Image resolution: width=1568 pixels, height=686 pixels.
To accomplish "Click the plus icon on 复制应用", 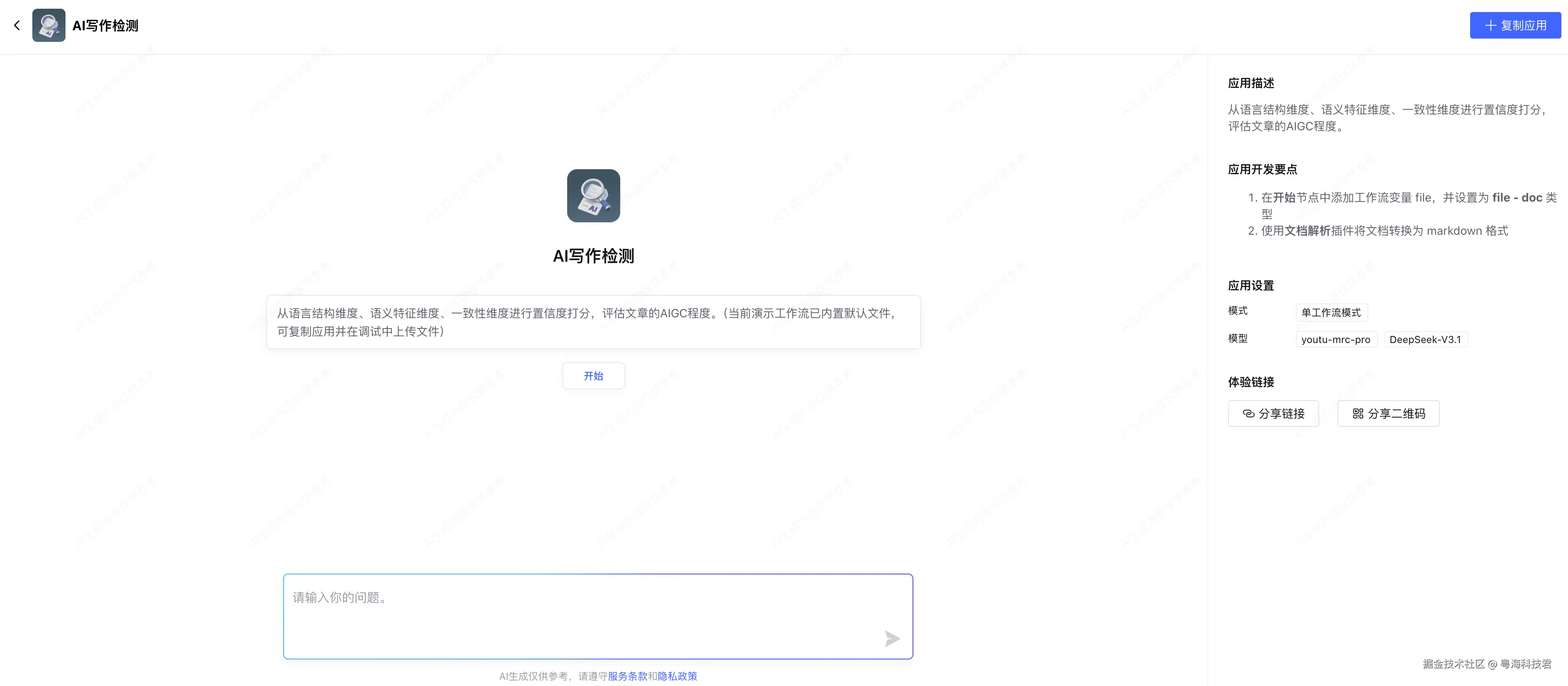I will (x=1490, y=26).
